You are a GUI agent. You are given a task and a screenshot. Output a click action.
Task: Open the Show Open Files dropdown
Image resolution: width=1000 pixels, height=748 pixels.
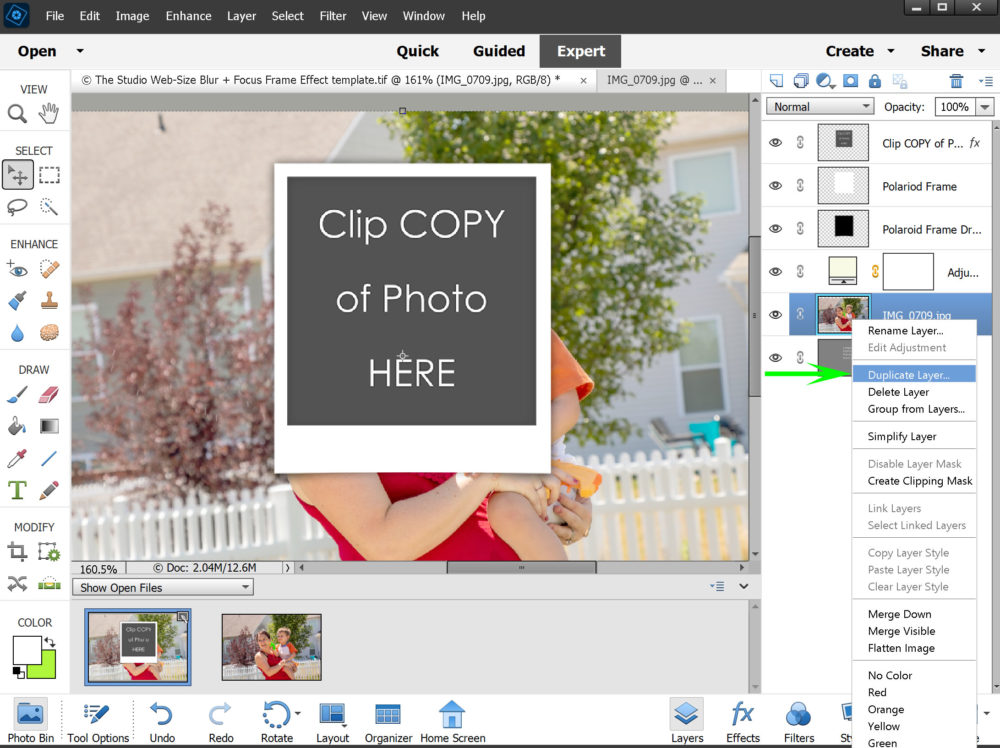coord(163,587)
